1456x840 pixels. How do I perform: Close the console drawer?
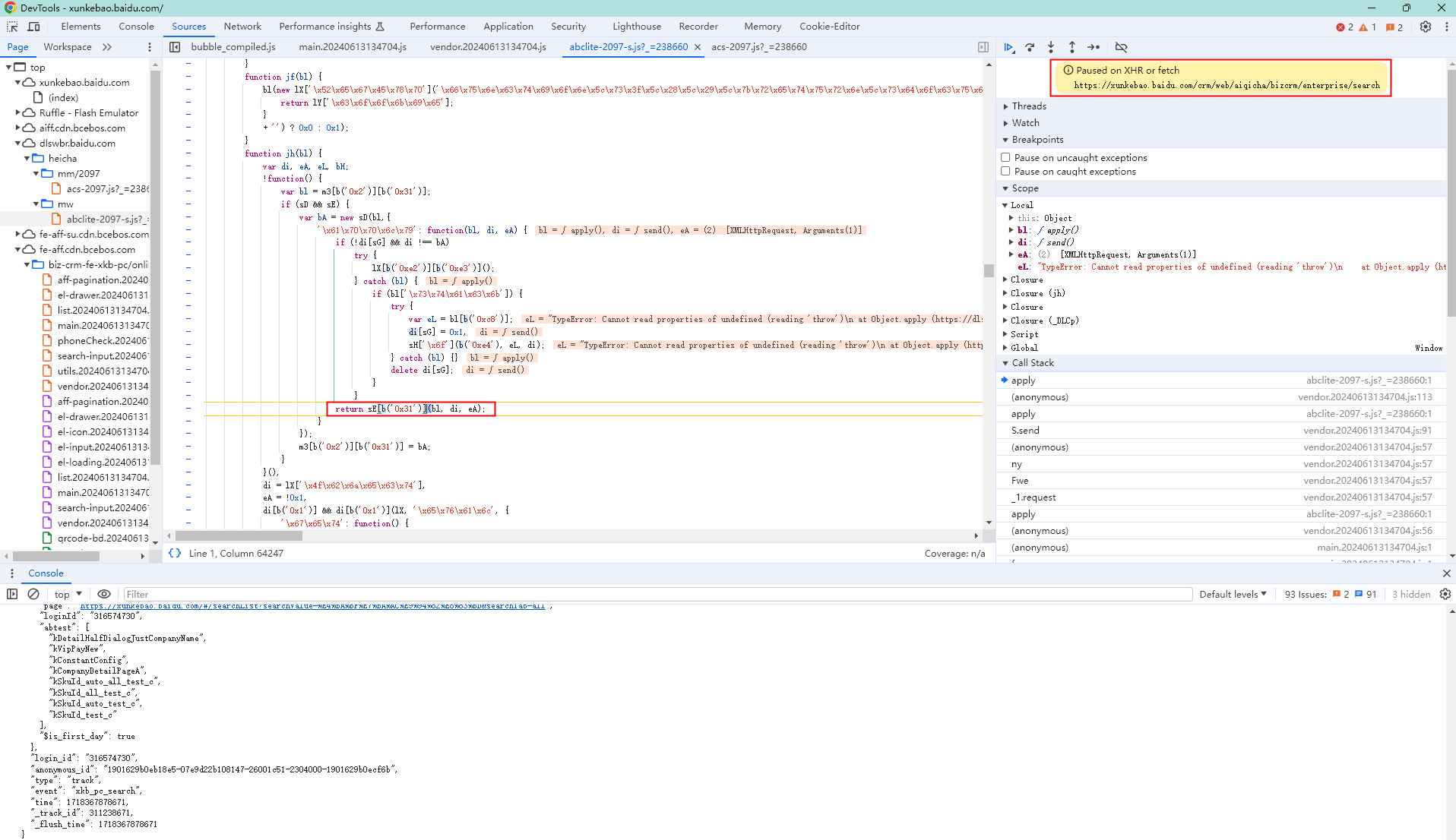coord(1446,573)
